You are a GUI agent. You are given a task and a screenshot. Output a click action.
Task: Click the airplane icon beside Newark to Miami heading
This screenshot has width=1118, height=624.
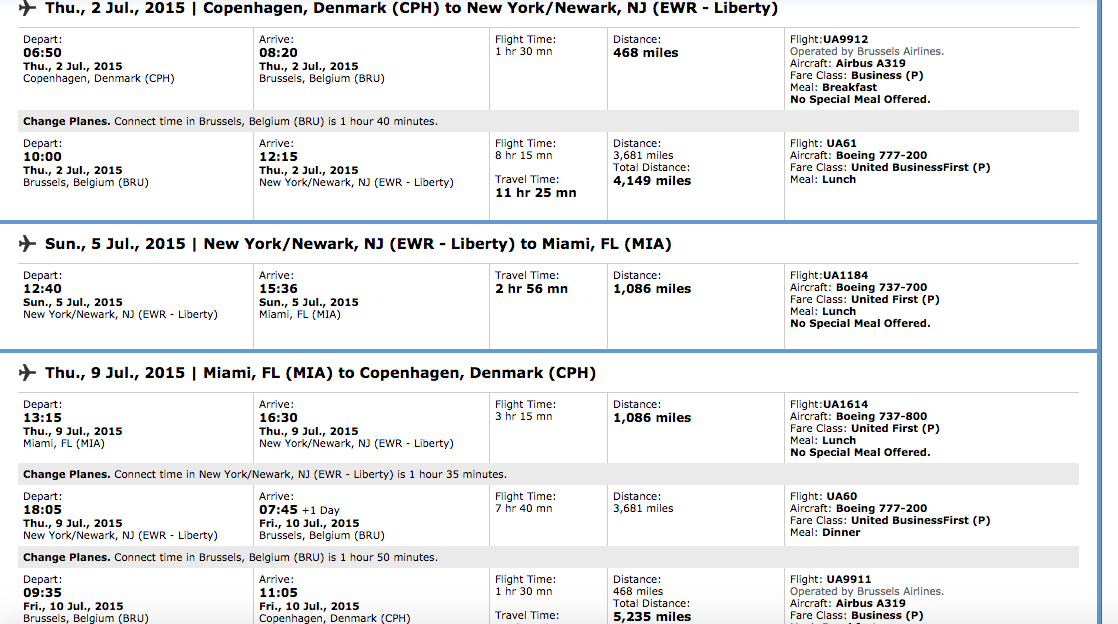tap(27, 244)
